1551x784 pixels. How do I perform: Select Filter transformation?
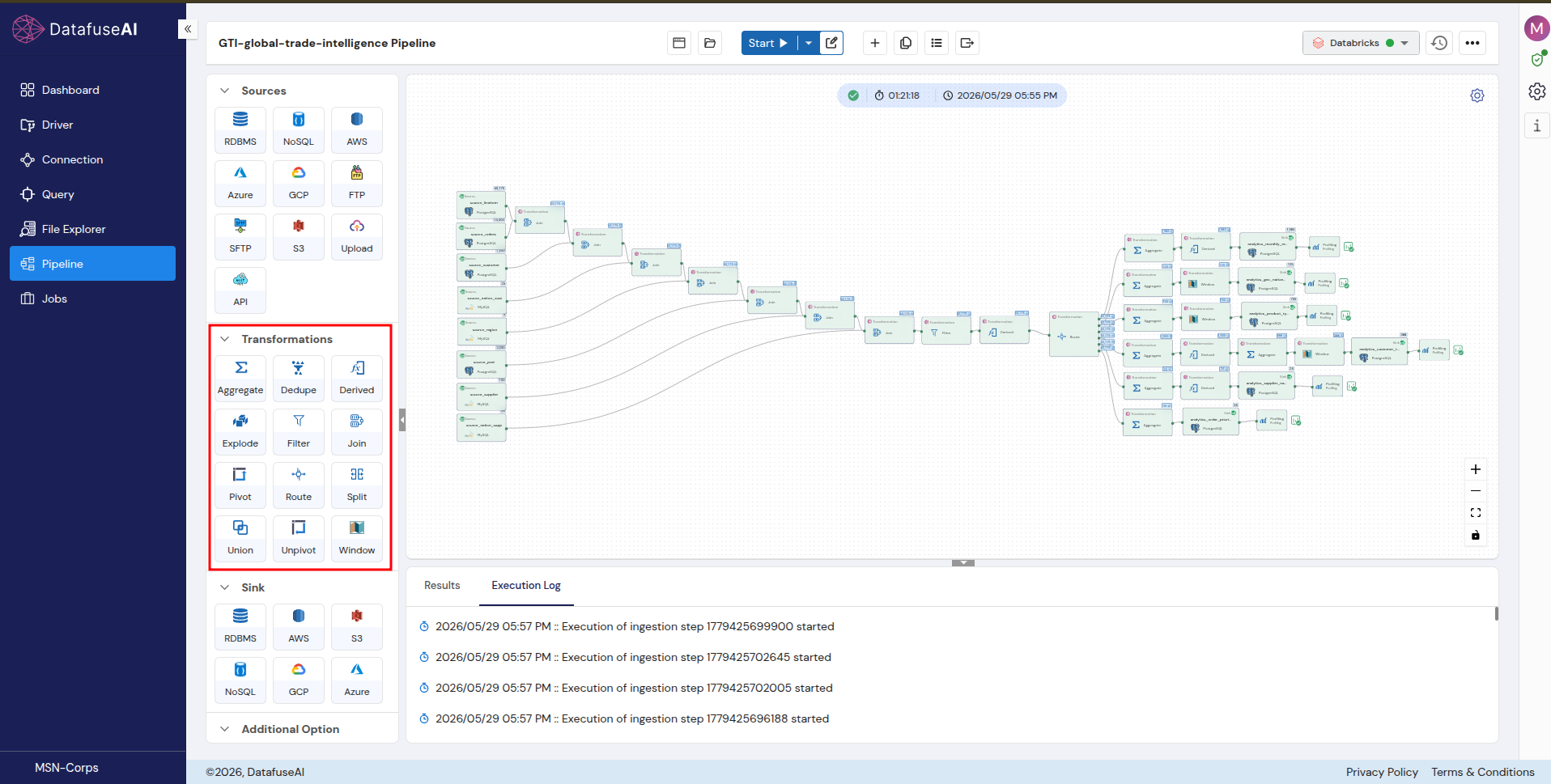pos(299,431)
